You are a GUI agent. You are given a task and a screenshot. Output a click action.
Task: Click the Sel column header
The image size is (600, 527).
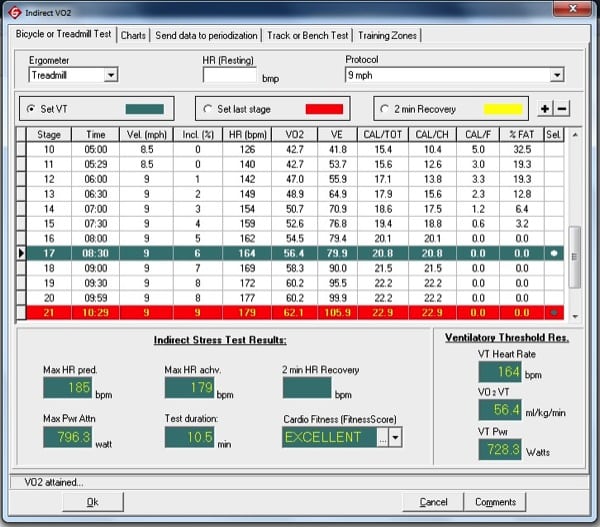(554, 135)
